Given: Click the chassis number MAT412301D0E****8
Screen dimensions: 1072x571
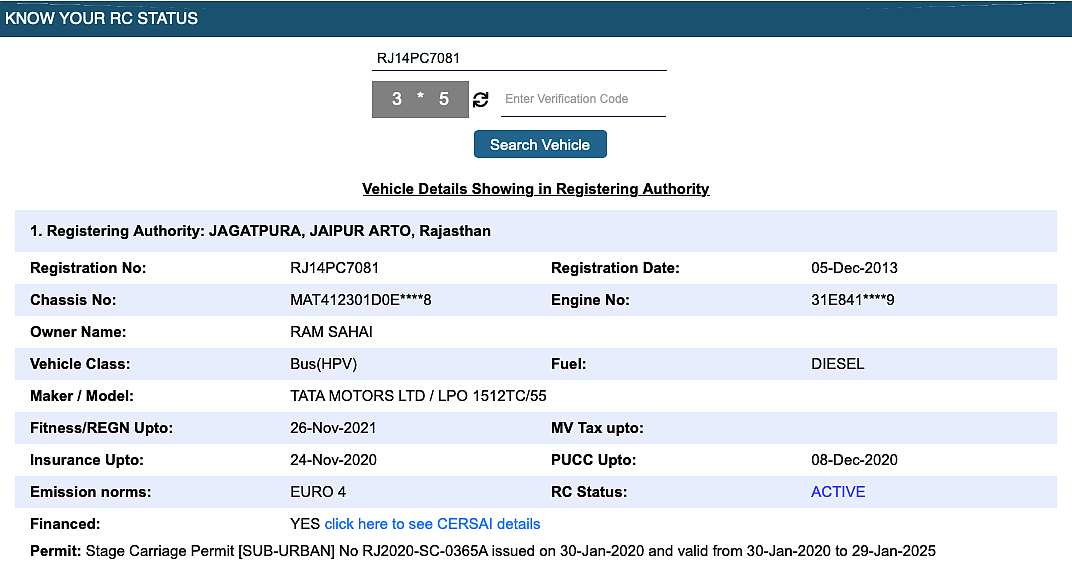Looking at the screenshot, I should tap(360, 300).
